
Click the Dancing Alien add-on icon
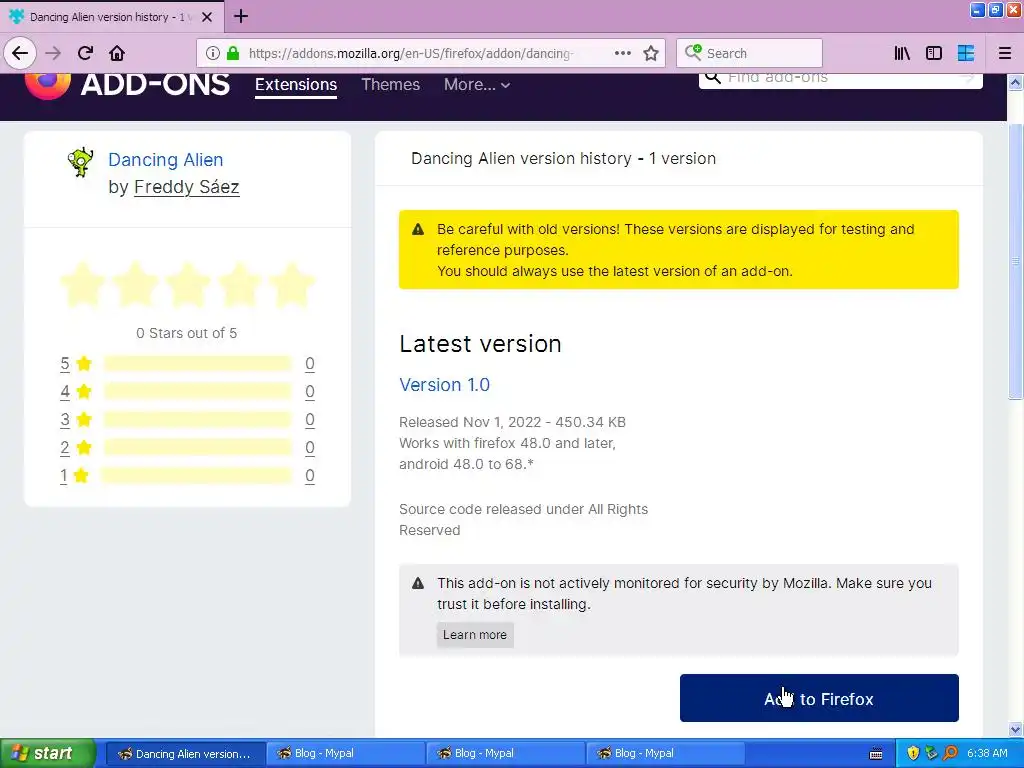[80, 162]
